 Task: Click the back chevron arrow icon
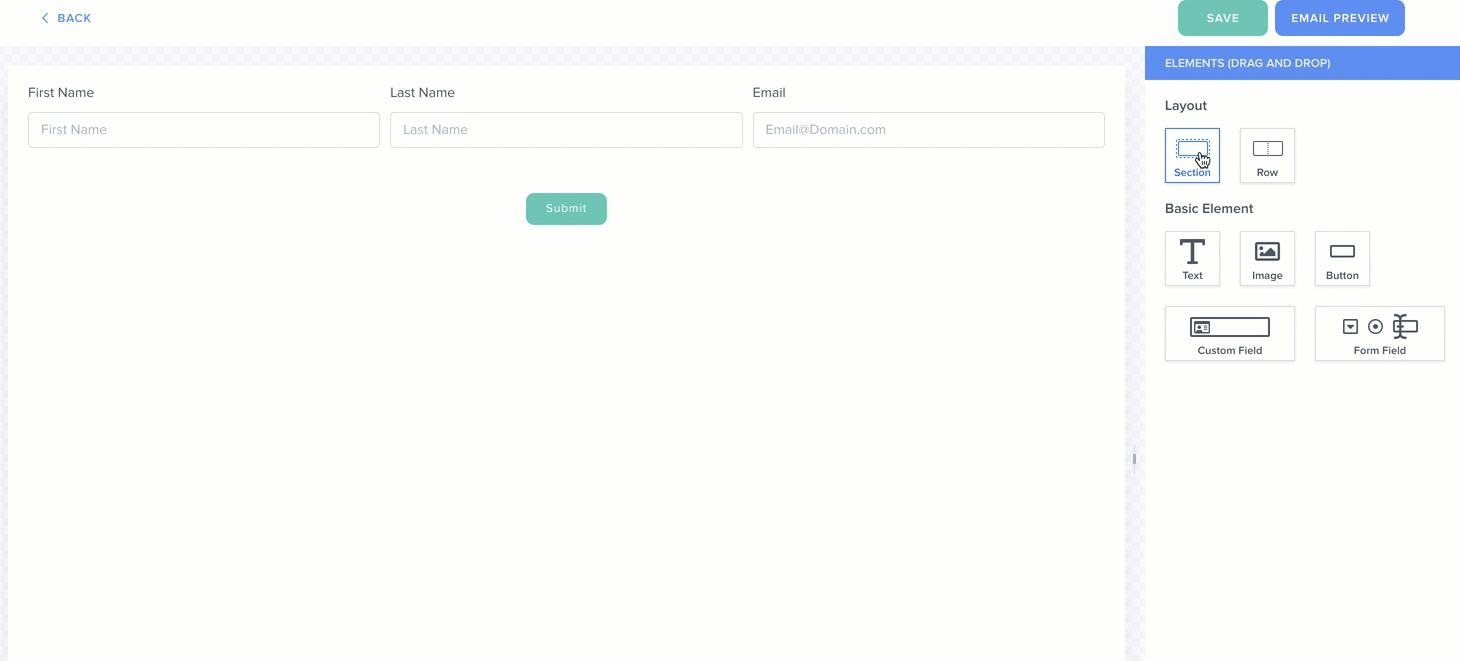point(45,18)
